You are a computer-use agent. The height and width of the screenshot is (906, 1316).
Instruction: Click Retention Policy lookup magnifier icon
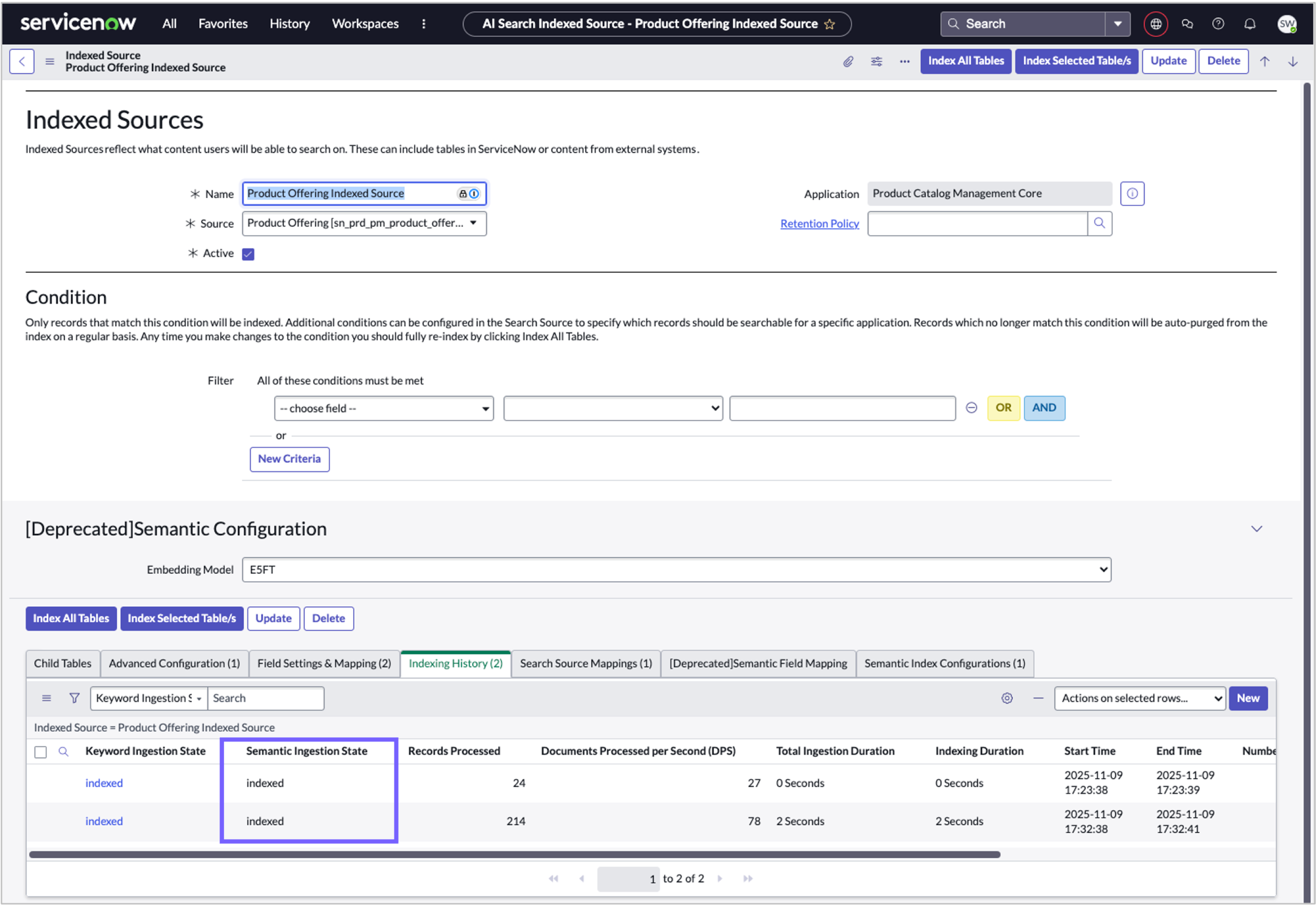pyautogui.click(x=1099, y=223)
